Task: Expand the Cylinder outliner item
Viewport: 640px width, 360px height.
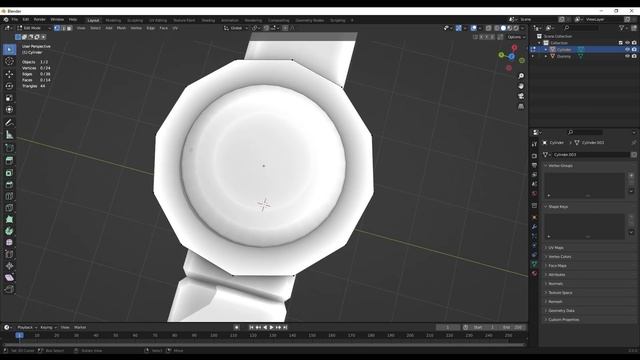Action: (x=546, y=50)
